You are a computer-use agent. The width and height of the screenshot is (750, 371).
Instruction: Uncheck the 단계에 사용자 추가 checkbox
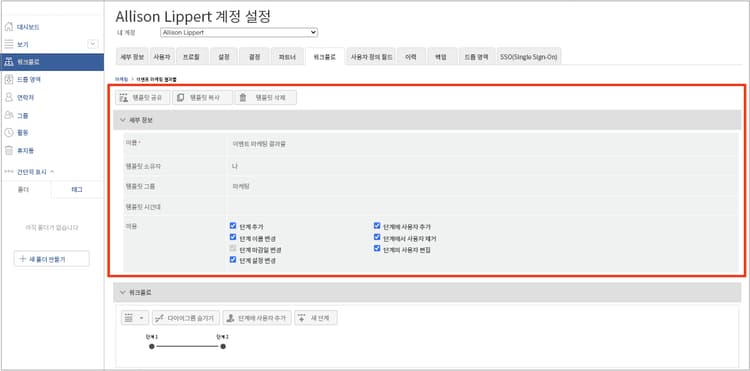[x=377, y=225]
